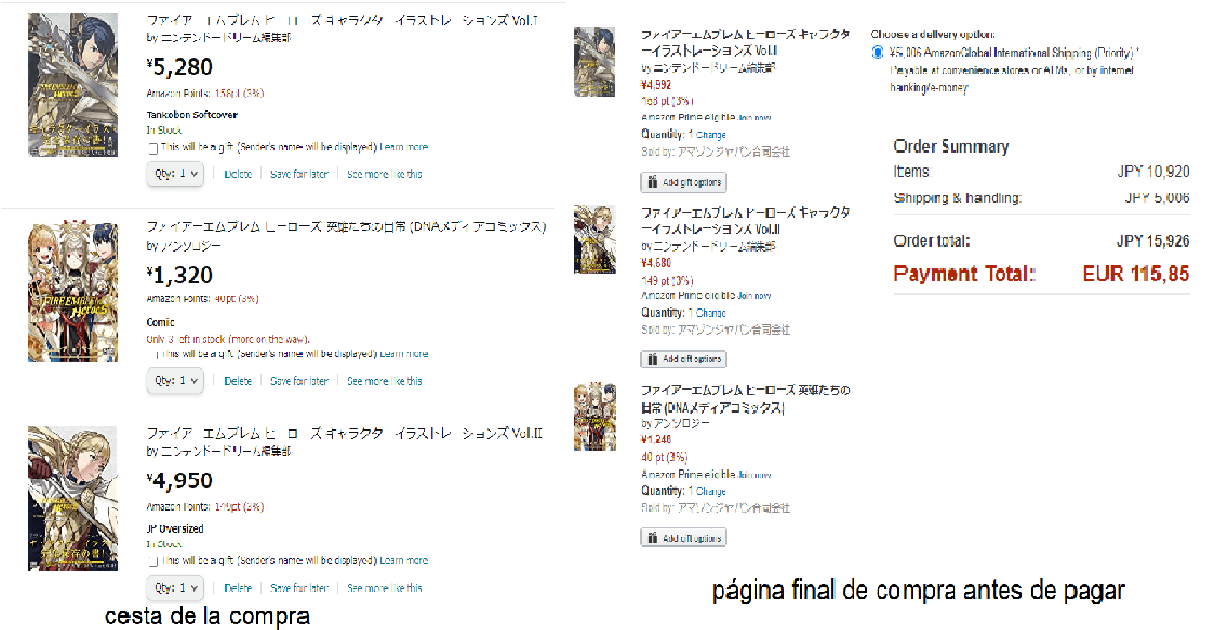Click gift icon on first Add gift options button
The height and width of the screenshot is (630, 1210).
coord(652,183)
